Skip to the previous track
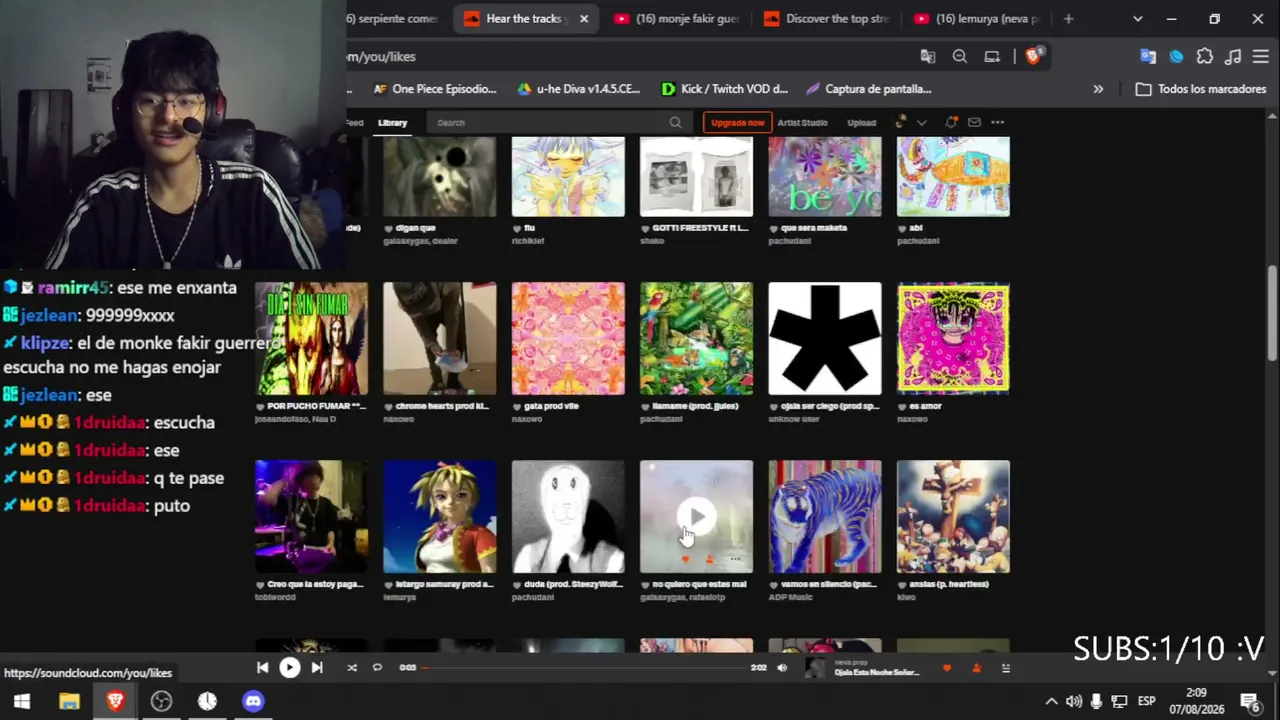Viewport: 1280px width, 720px height. click(x=262, y=668)
